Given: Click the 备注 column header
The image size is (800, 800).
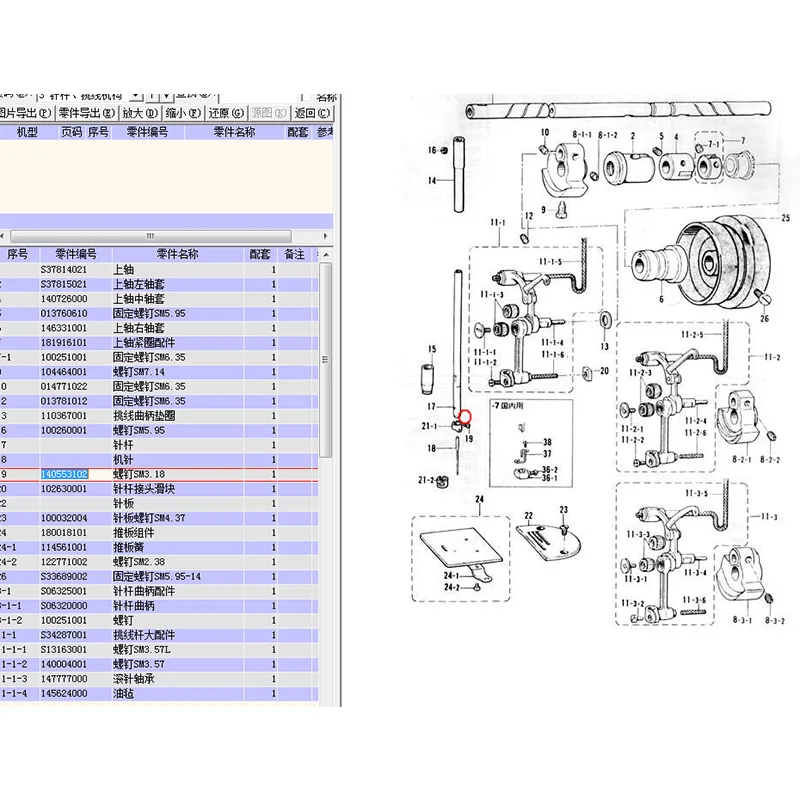Looking at the screenshot, I should 294,254.
